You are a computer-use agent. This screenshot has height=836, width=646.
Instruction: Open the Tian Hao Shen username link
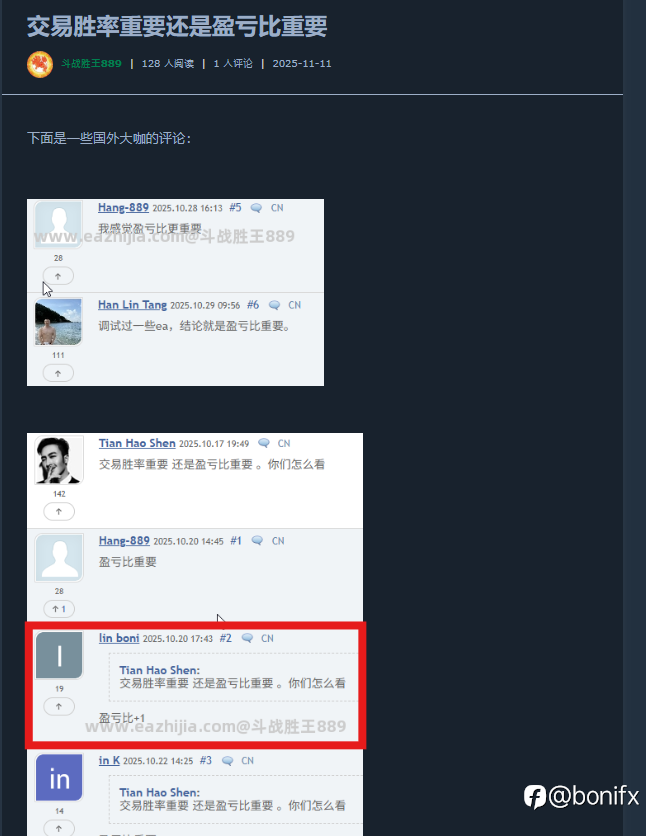point(137,443)
